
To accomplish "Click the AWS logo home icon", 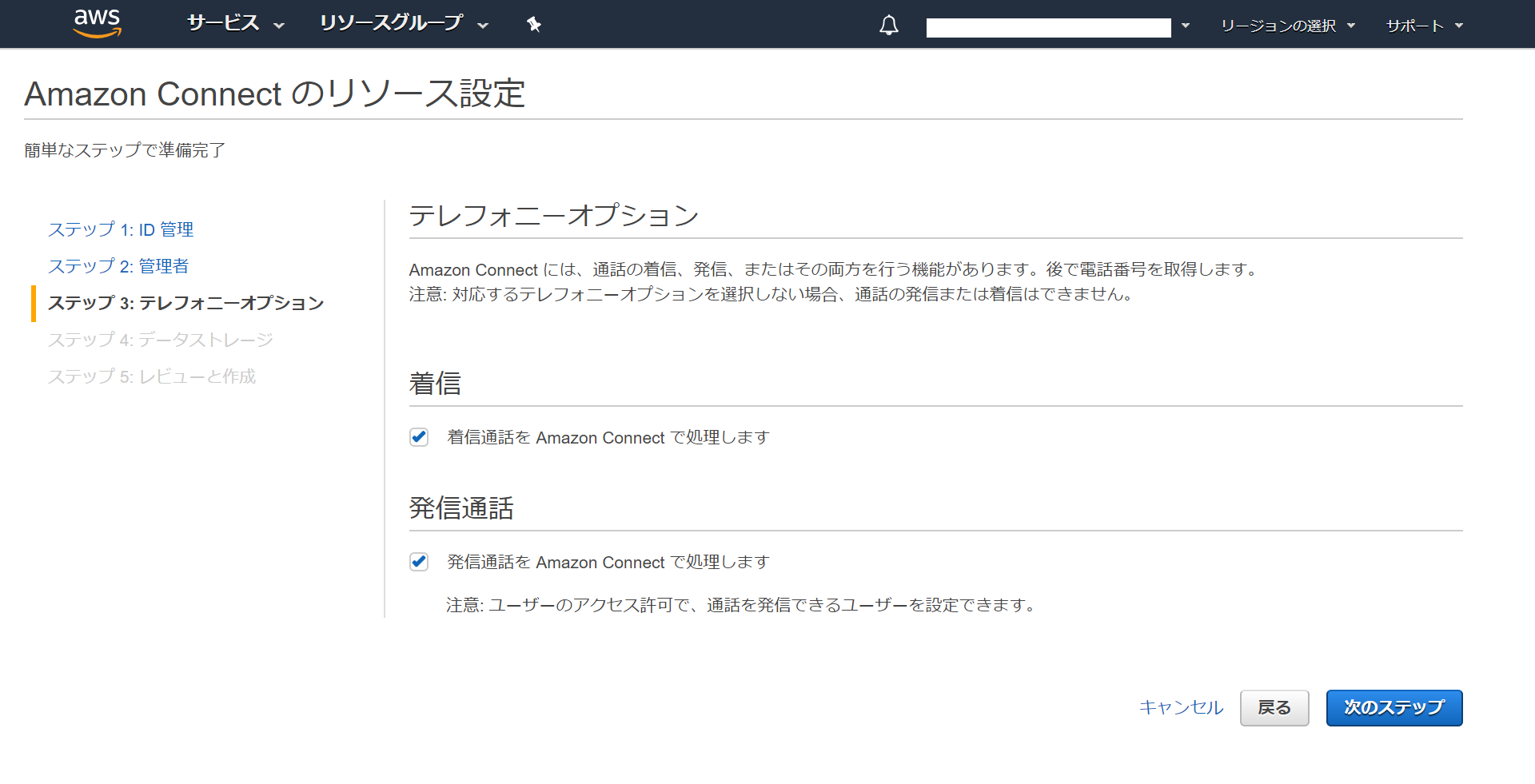I will 97,24.
